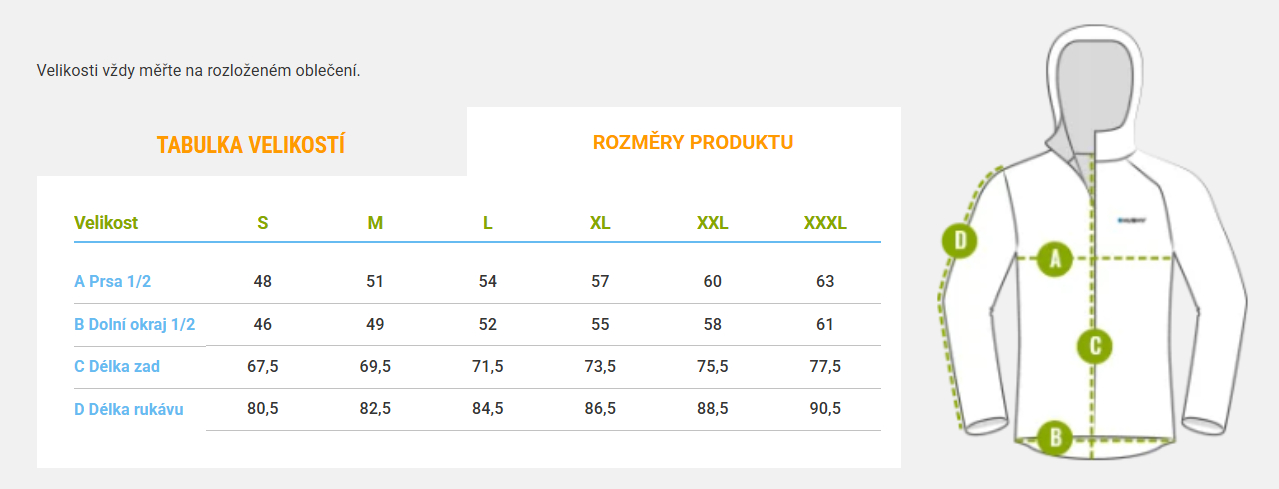The width and height of the screenshot is (1279, 489).
Task: Click the B Dolní okraj 1/2 label
Action: click(x=135, y=324)
